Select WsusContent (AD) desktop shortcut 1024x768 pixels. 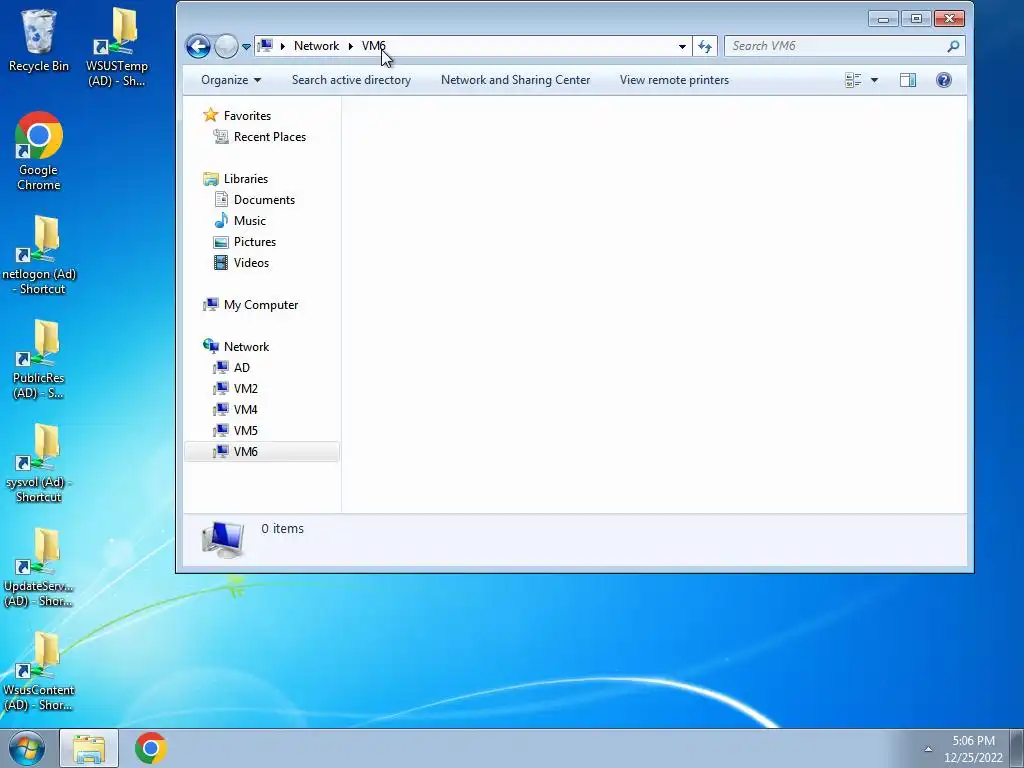click(x=39, y=671)
